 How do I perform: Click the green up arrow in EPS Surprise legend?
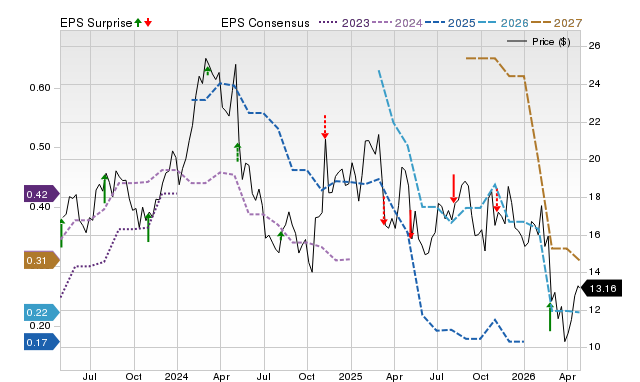click(x=138, y=22)
